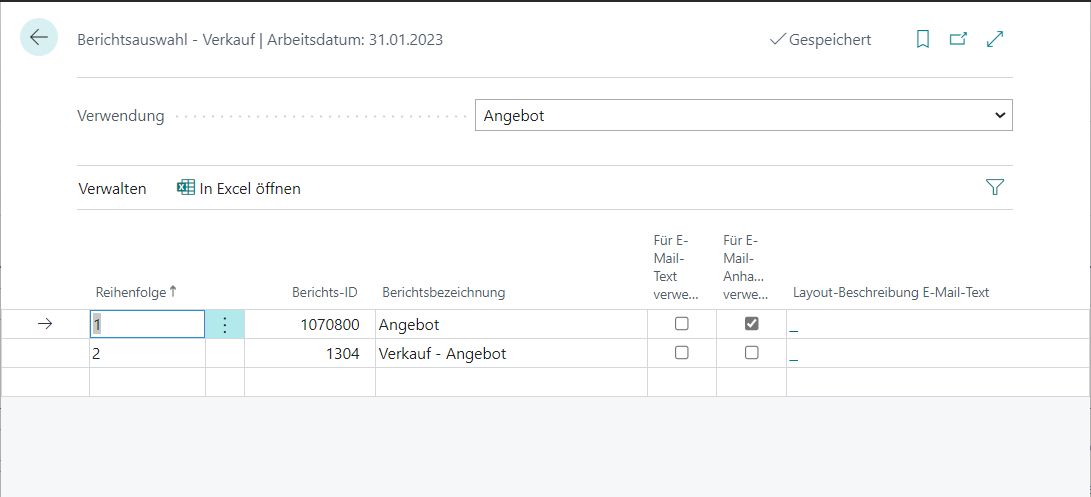Open the Verwendung dropdown
This screenshot has height=497, width=1091.
tap(743, 115)
